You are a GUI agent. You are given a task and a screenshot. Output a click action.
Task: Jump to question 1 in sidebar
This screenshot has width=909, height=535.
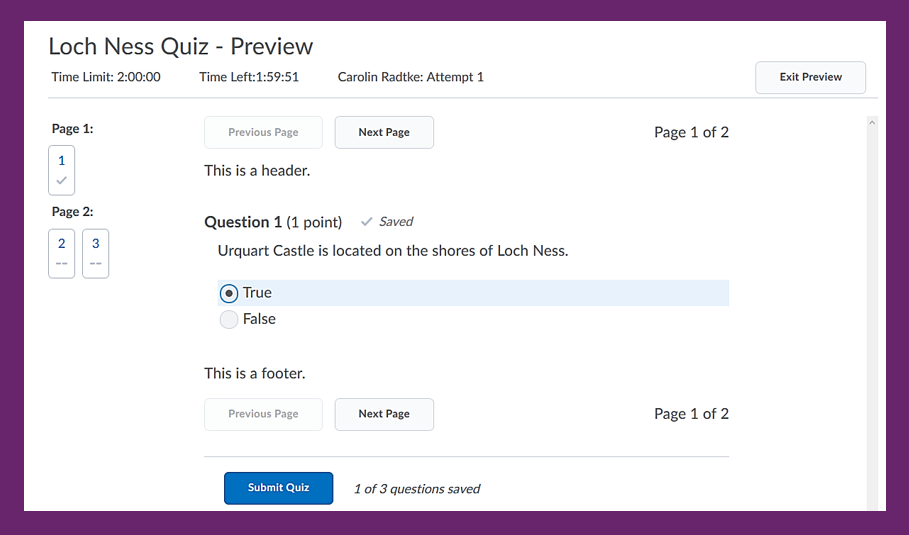pos(61,170)
